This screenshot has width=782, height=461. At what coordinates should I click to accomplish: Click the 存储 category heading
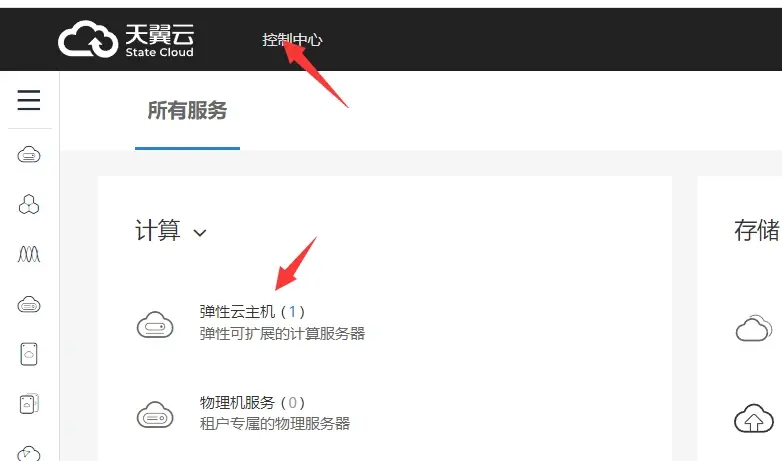point(757,230)
